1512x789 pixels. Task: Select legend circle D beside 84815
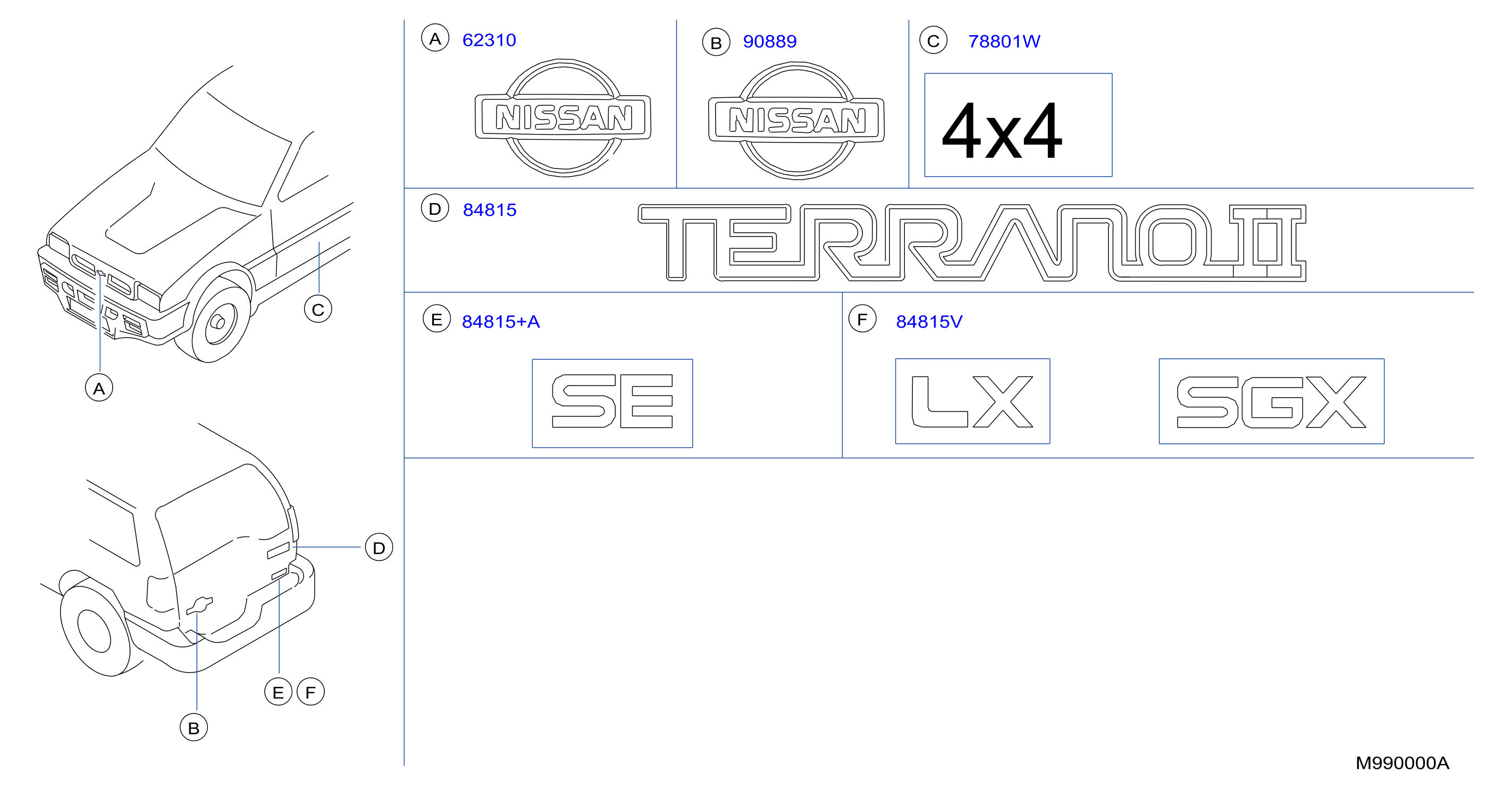pos(435,208)
